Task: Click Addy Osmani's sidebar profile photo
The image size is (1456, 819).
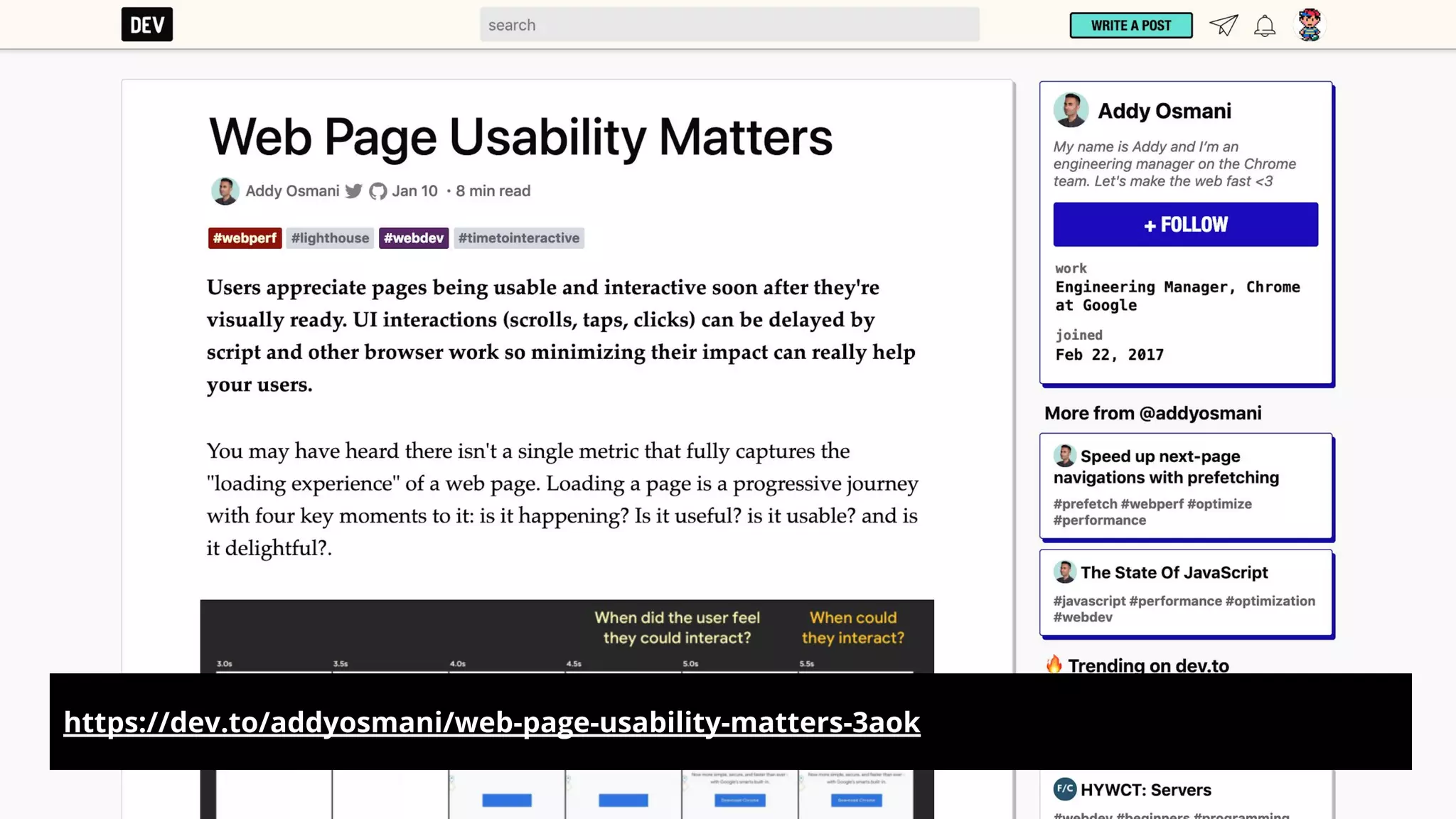Action: pos(1071,110)
